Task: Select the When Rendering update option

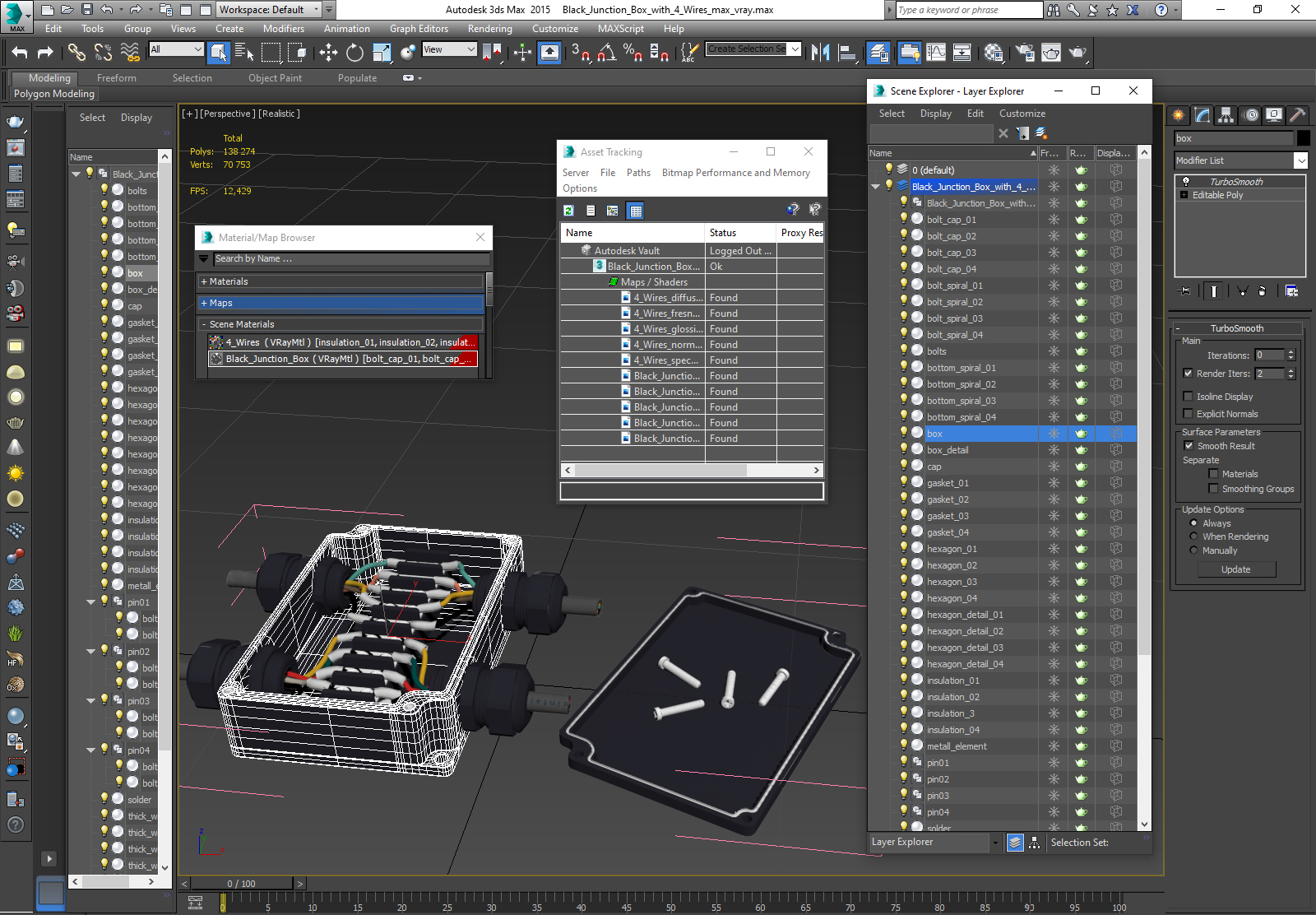Action: (1194, 536)
